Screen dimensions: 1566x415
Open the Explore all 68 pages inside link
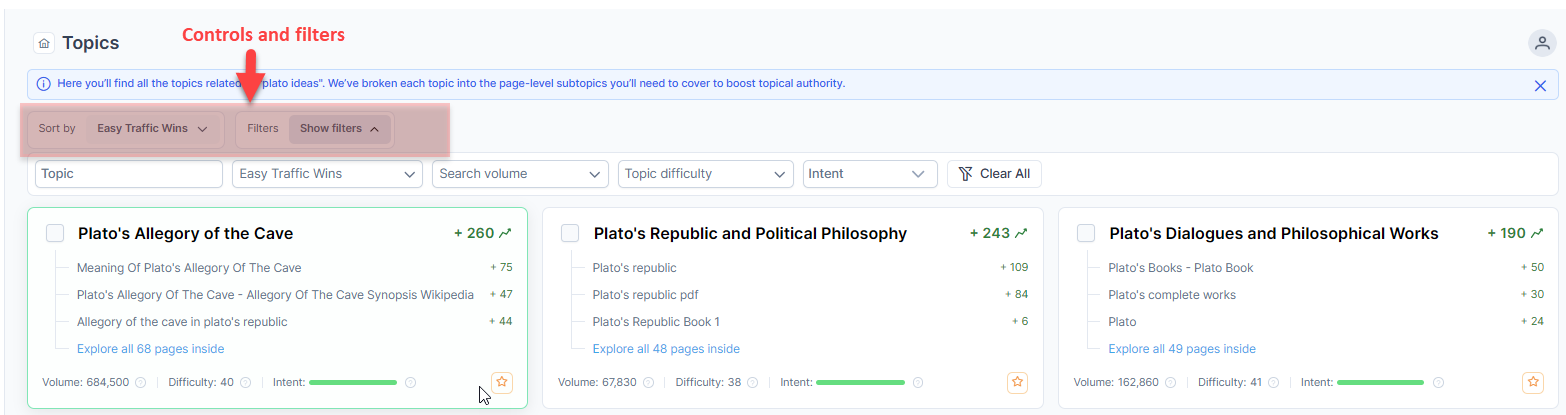150,349
